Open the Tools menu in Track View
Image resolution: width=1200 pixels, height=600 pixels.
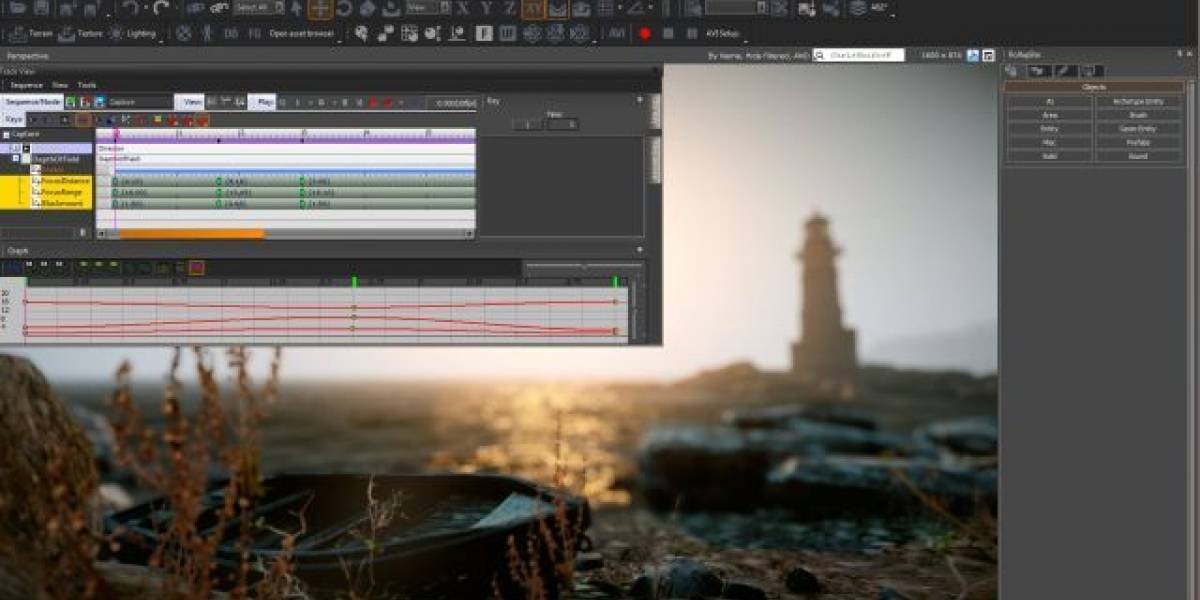(x=87, y=86)
